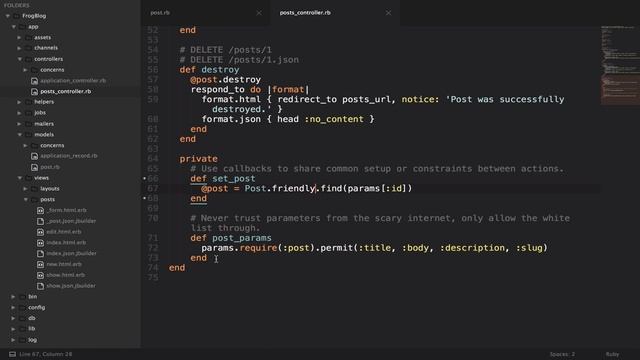Click the helpers folder icon
Screen dimensions: 640x360
(29, 102)
